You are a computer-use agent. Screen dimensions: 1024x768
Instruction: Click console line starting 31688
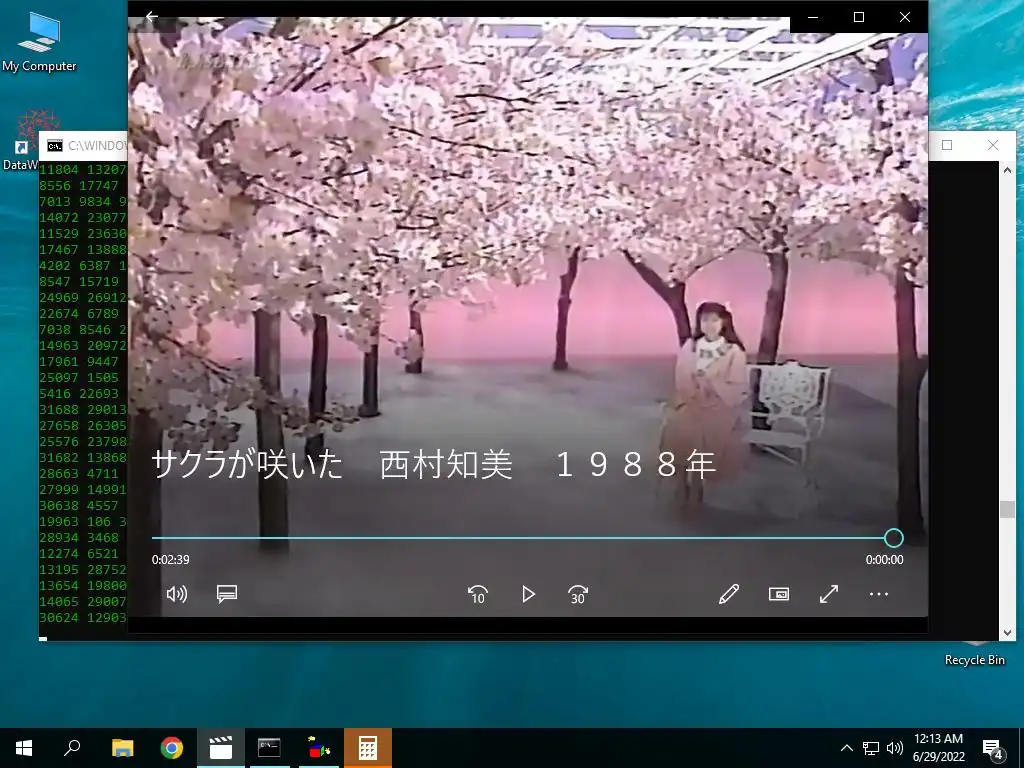click(x=83, y=409)
